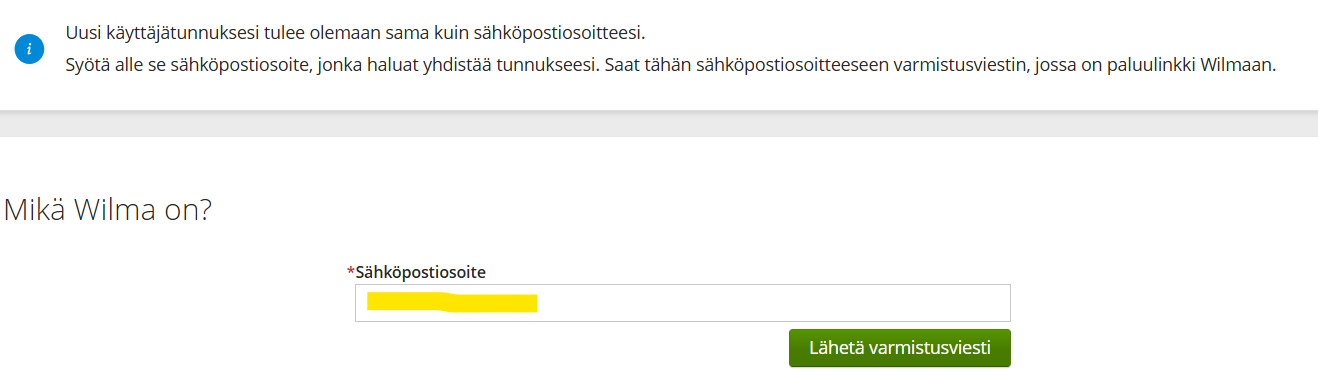Click the Sähköpostiosoite field label
This screenshot has height=376, width=1318.
point(421,271)
